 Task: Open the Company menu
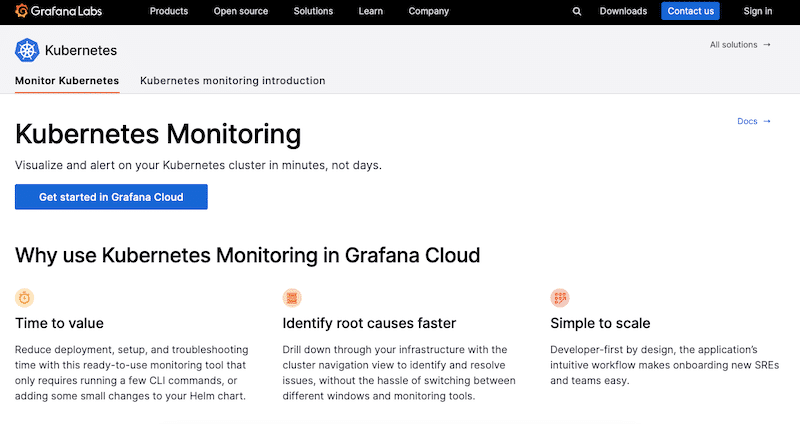tap(429, 11)
